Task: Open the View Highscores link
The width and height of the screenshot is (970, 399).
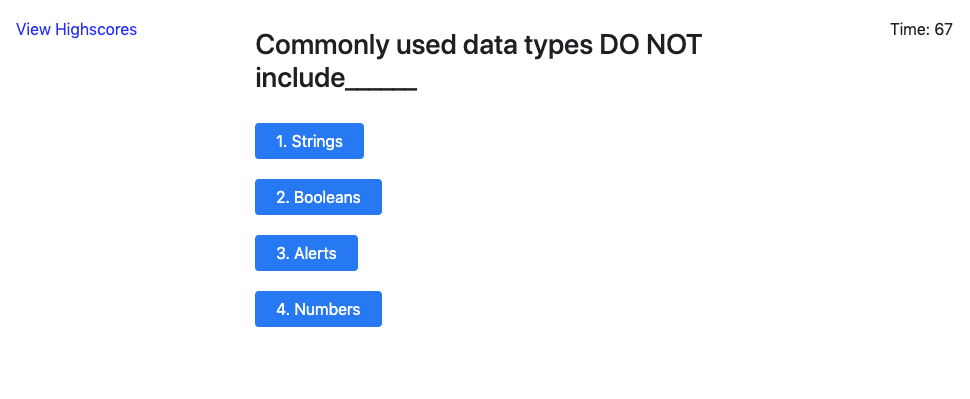Action: tap(76, 29)
